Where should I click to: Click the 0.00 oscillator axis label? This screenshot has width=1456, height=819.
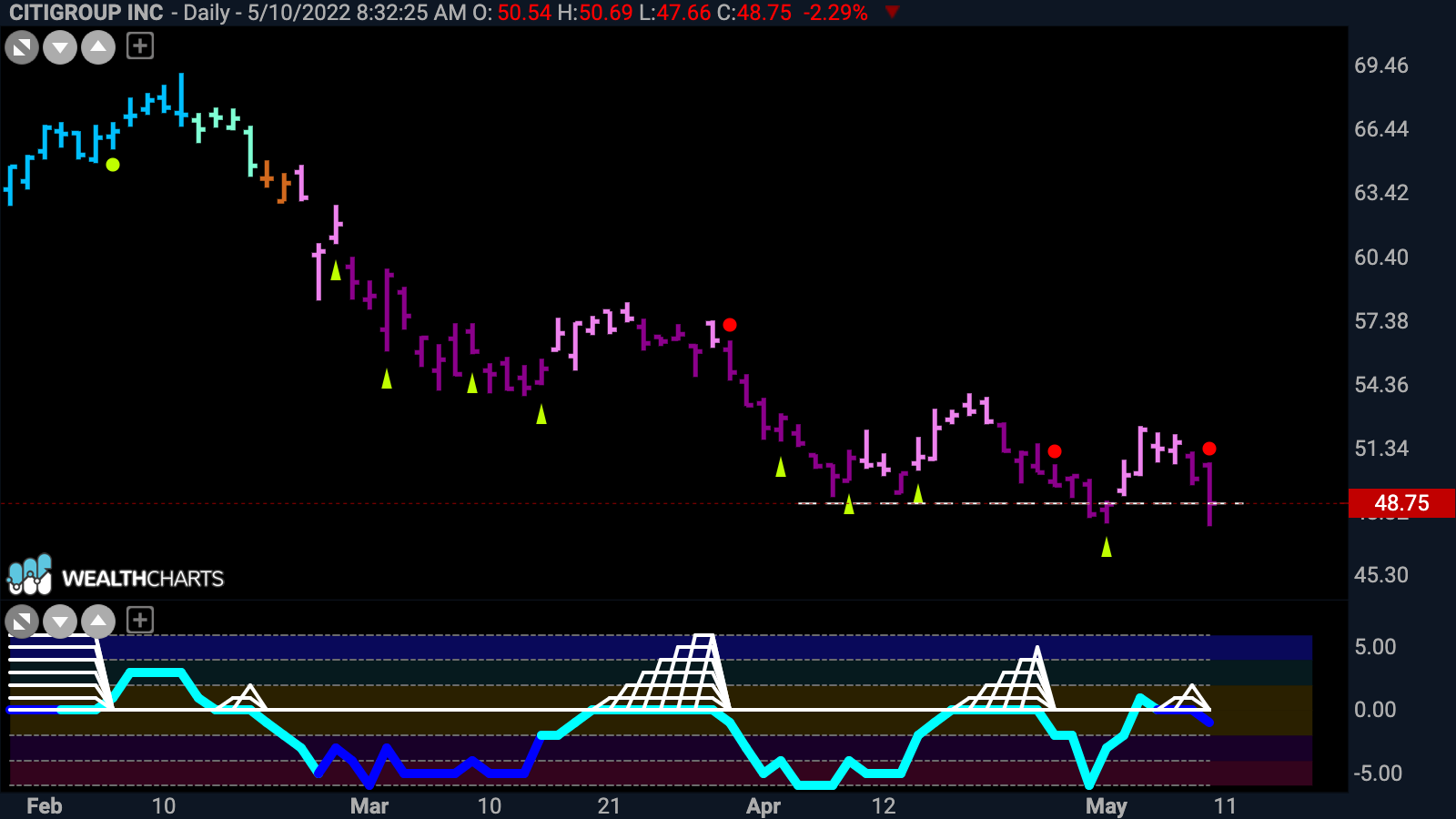coord(1375,710)
